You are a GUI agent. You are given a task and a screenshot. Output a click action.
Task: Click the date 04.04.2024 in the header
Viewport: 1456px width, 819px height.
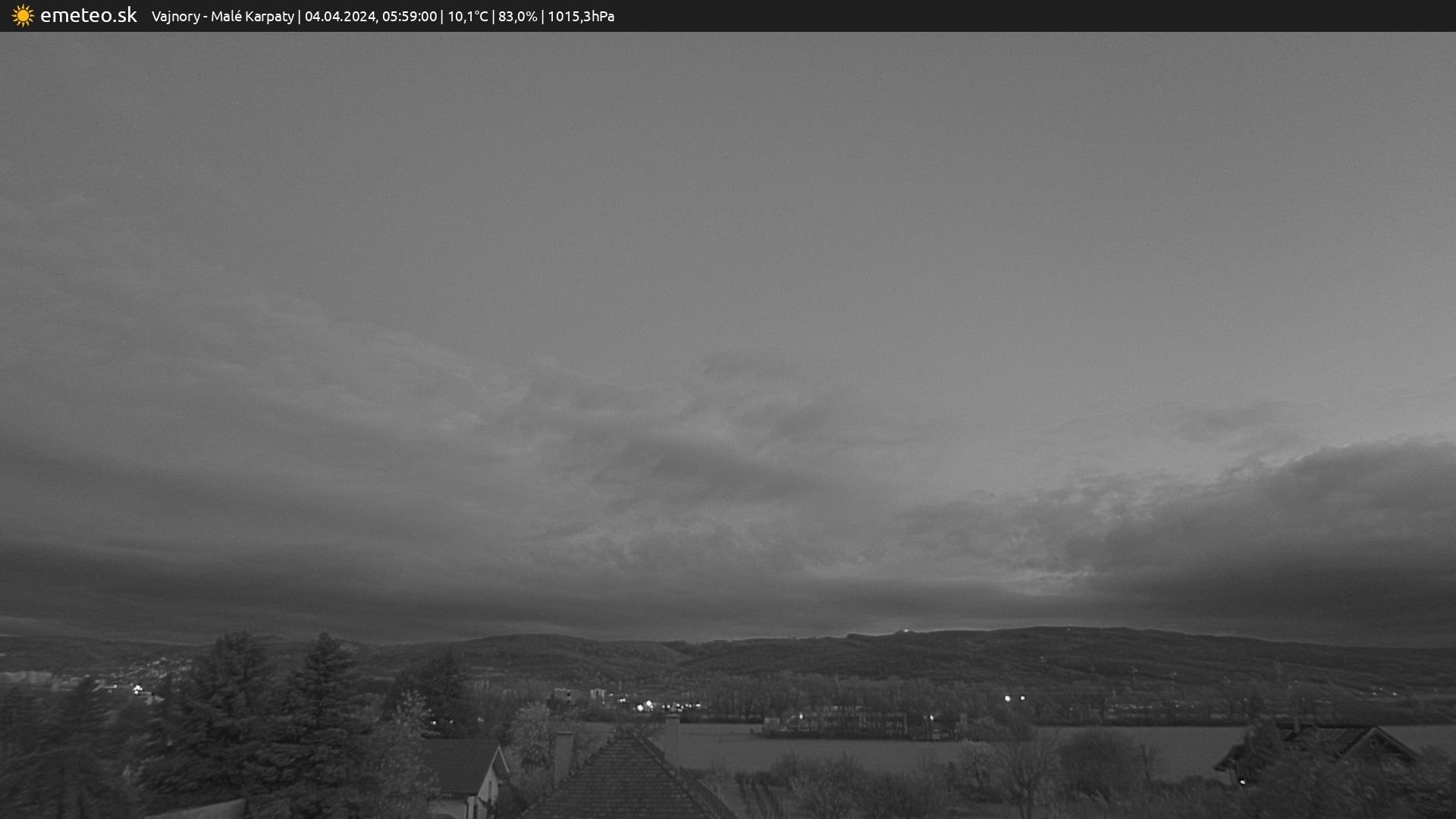pyautogui.click(x=339, y=17)
